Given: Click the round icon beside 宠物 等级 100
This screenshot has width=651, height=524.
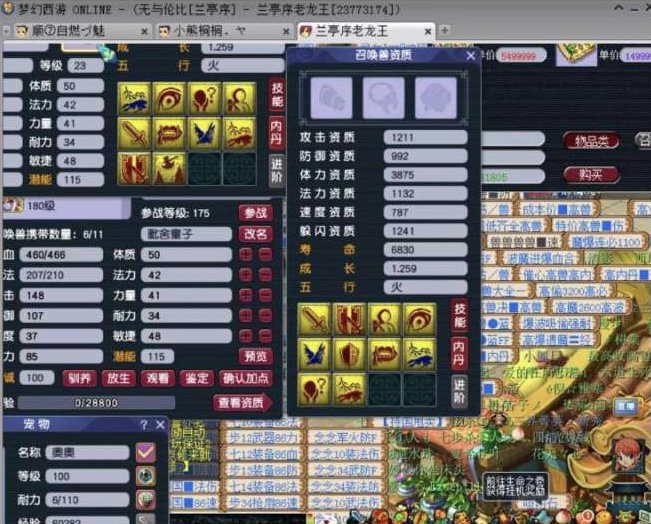Looking at the screenshot, I should (x=146, y=476).
